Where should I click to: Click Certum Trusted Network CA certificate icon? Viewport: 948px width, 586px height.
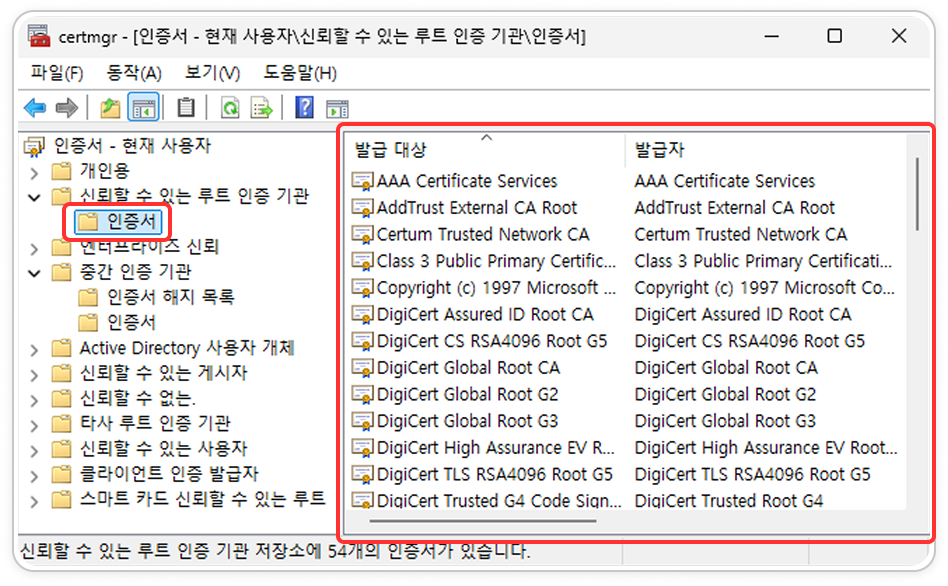tap(362, 234)
